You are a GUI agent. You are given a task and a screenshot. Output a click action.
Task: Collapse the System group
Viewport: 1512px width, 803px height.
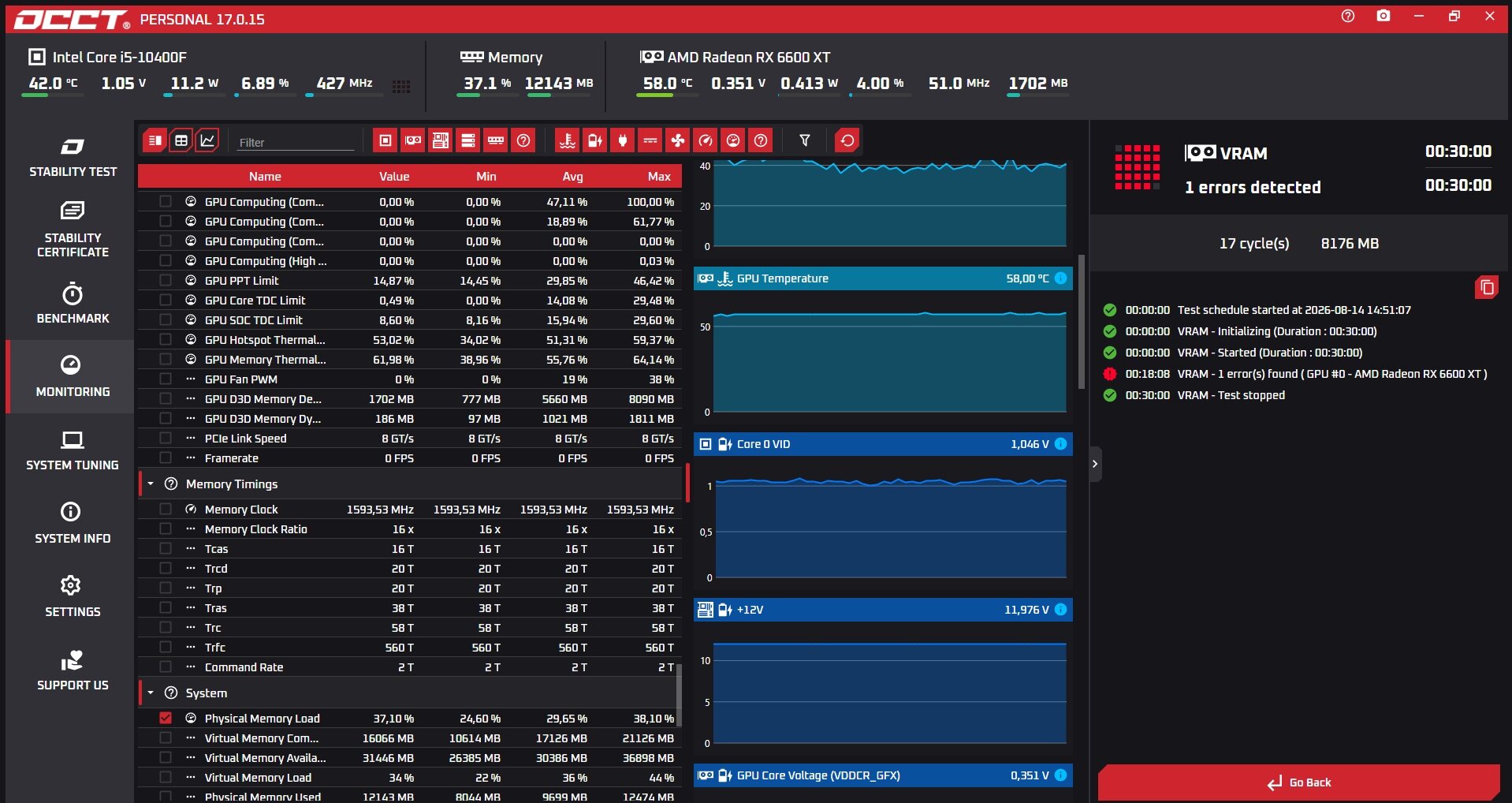click(151, 693)
